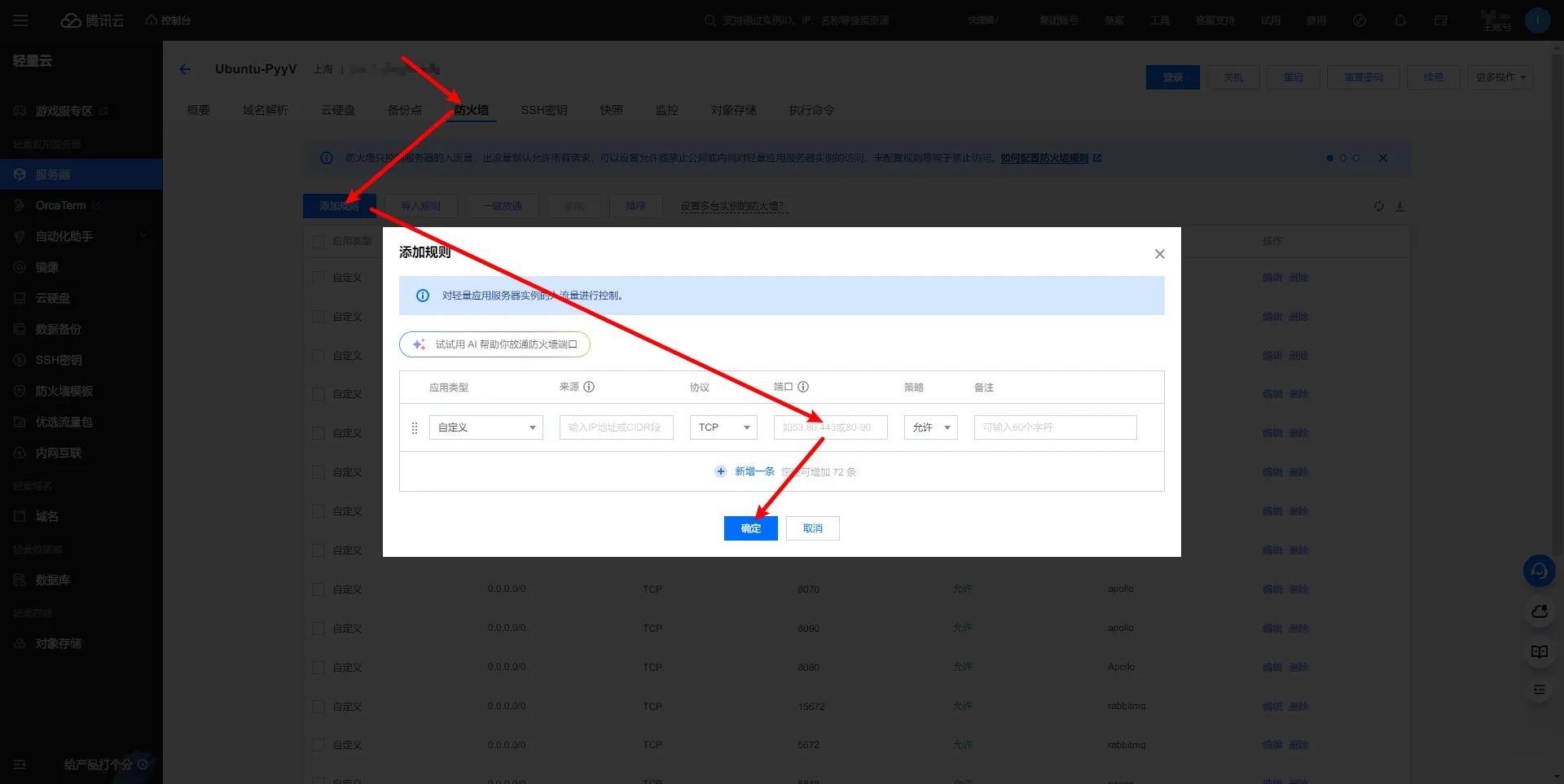The height and width of the screenshot is (784, 1564).
Task: Click the 备注 input field
Action: coord(1056,427)
